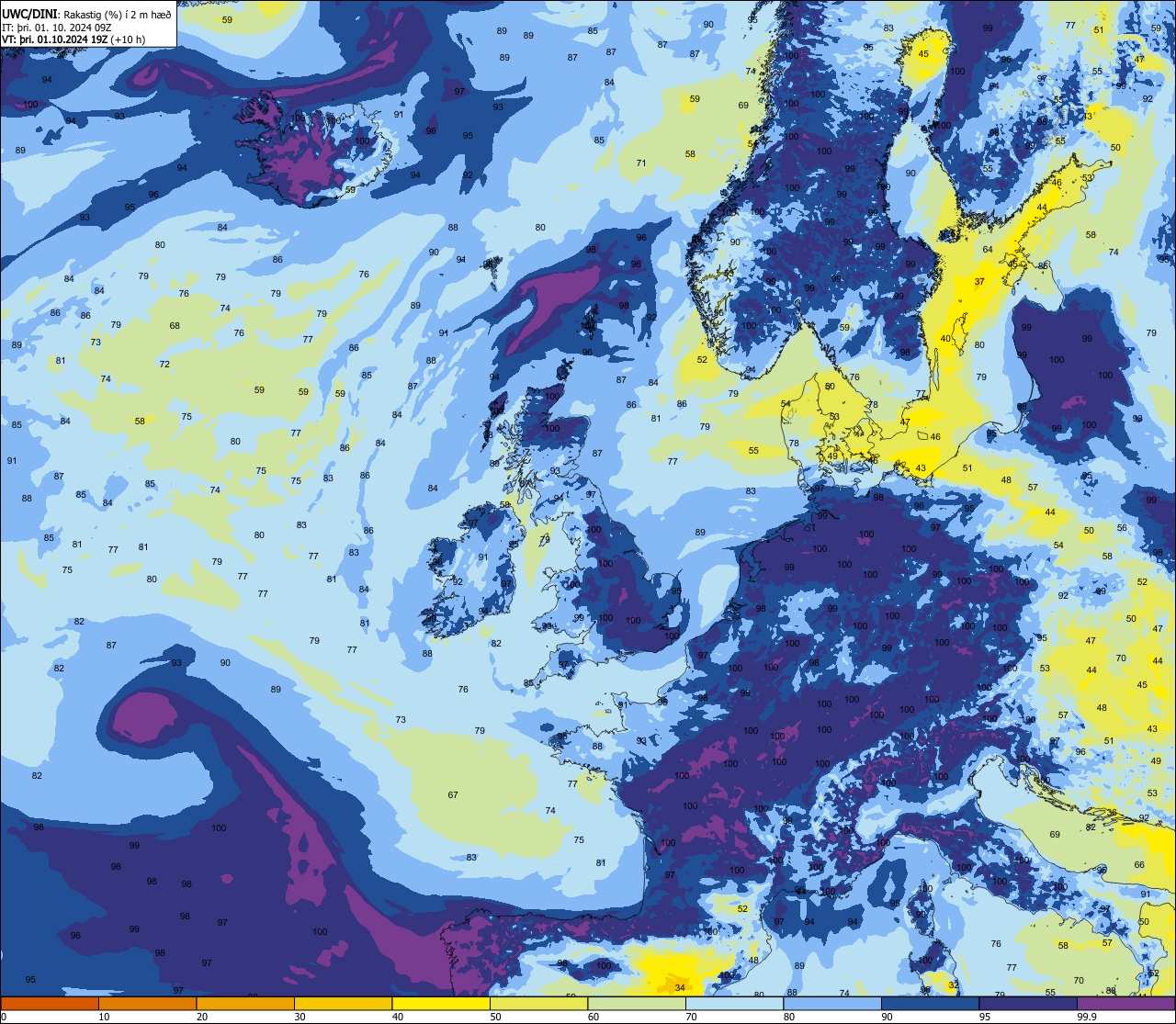Click the 70–80% pale blue legend swatch
The width and height of the screenshot is (1176, 1024).
(734, 1004)
